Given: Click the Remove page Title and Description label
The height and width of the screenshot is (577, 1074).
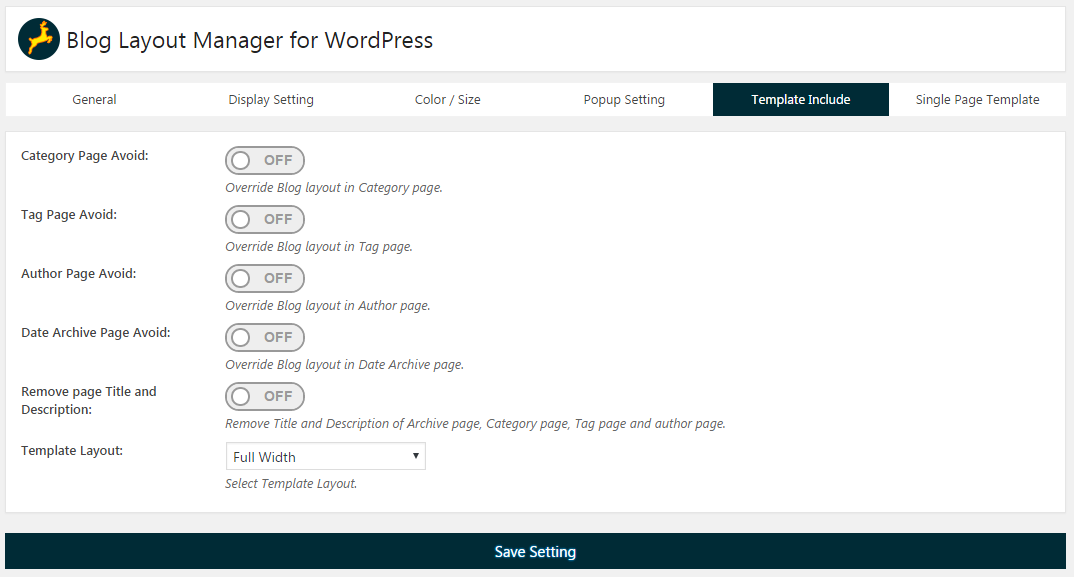Looking at the screenshot, I should (88, 400).
